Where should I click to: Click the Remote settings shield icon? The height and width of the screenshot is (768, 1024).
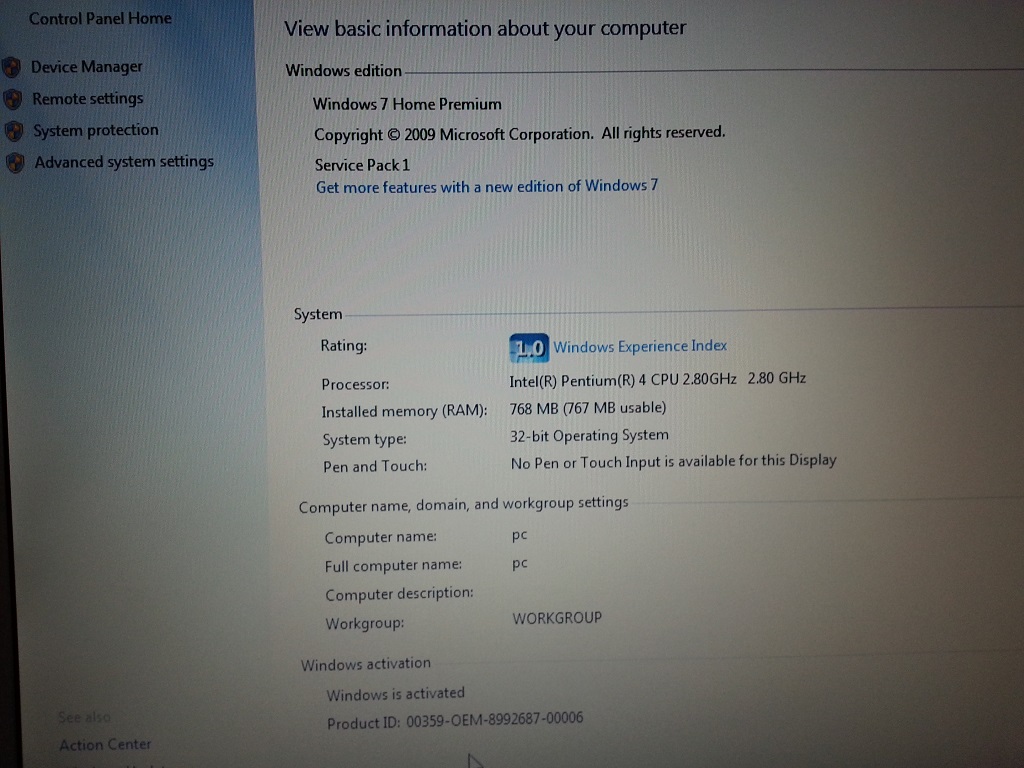coord(12,99)
